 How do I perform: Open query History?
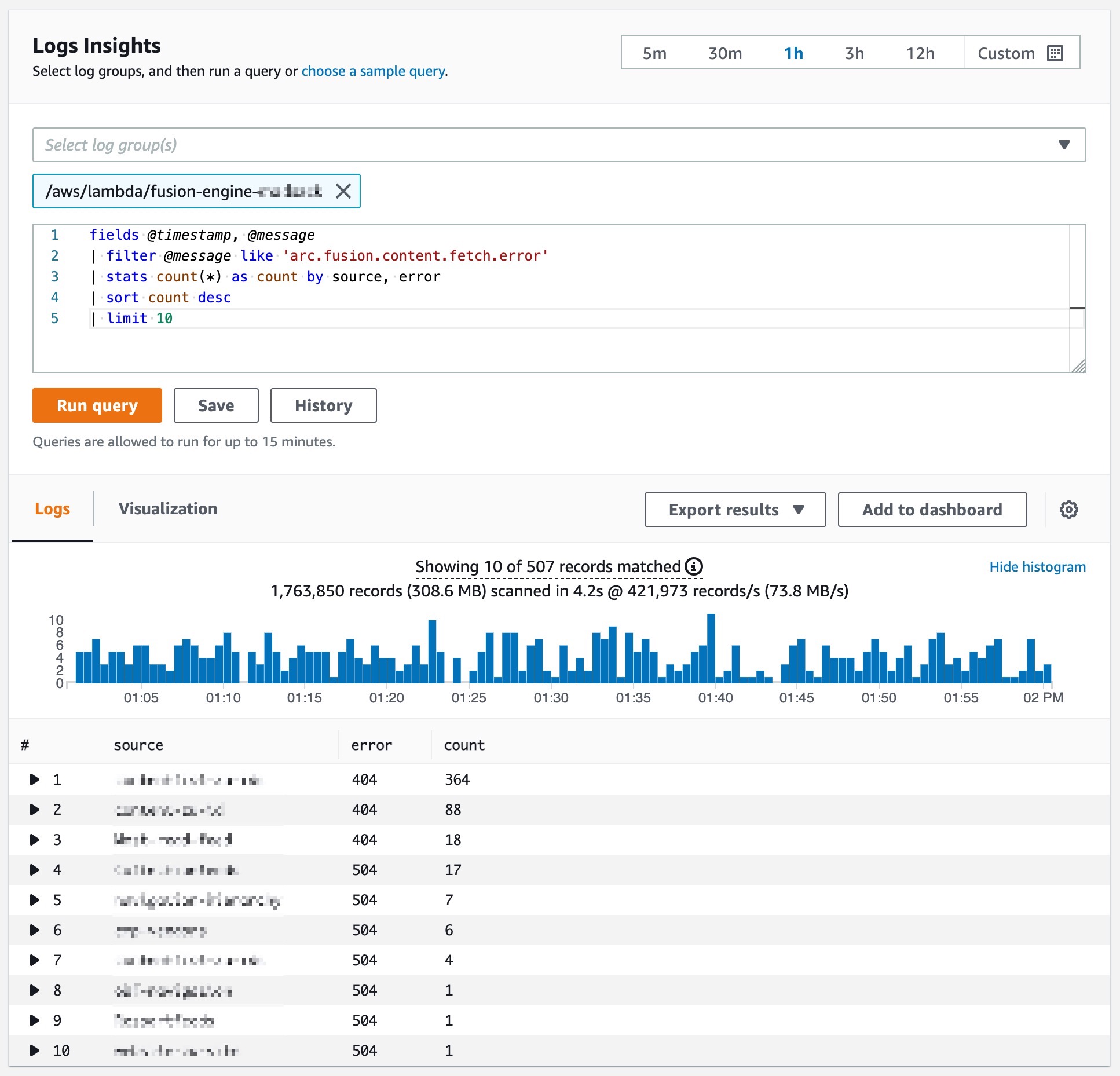[323, 405]
